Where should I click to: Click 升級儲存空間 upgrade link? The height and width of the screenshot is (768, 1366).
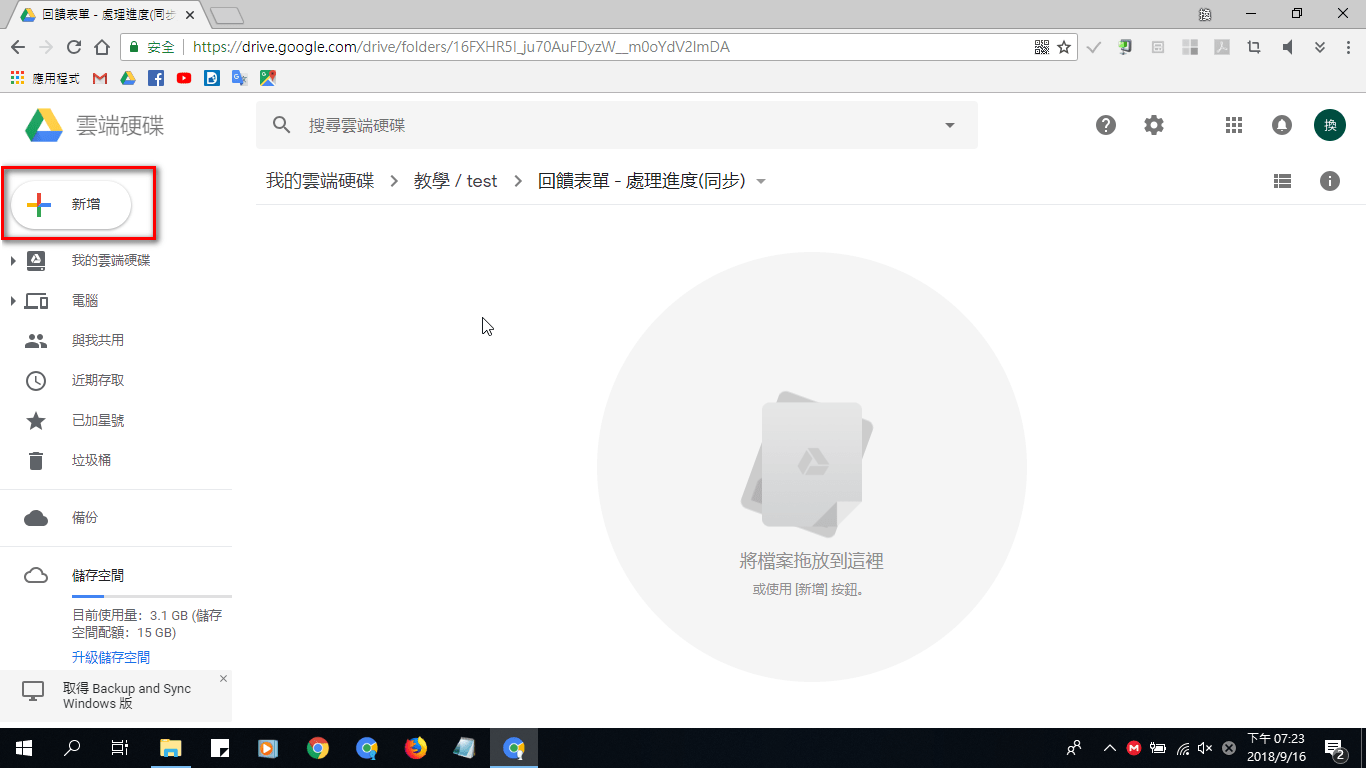[111, 657]
